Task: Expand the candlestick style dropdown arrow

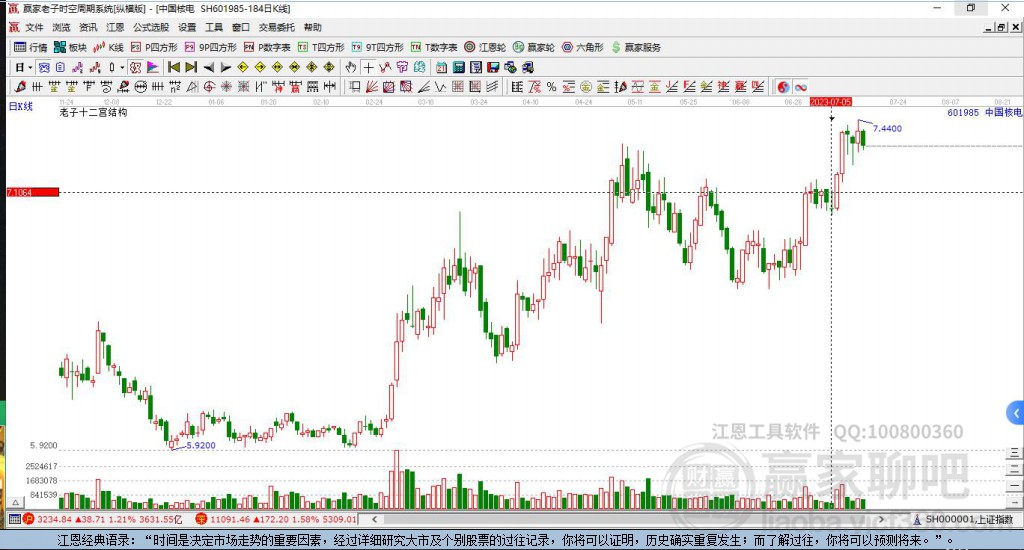Action: [x=122, y=67]
